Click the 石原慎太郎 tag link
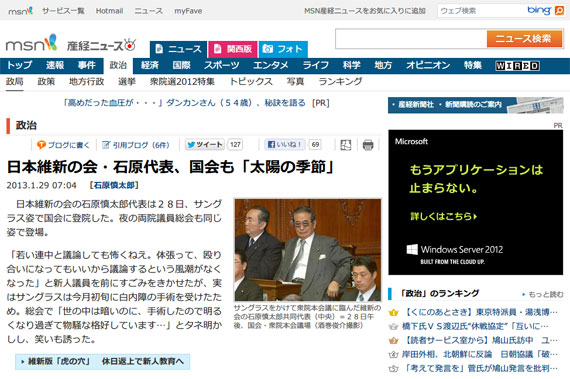Image resolution: width=570 pixels, height=379 pixels. [x=114, y=185]
